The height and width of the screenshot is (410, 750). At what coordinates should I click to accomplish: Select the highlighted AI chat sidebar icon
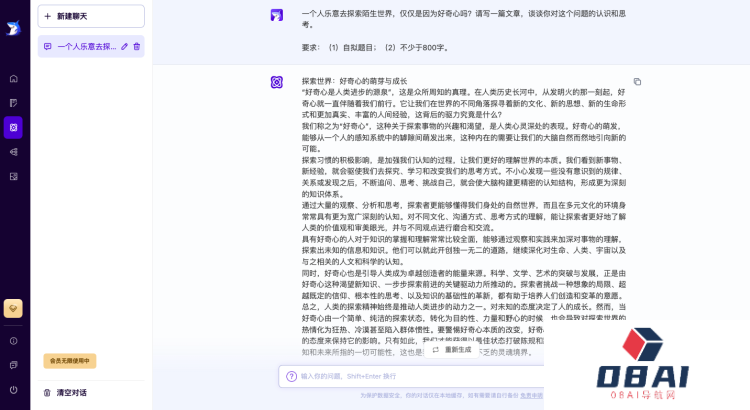(13, 128)
